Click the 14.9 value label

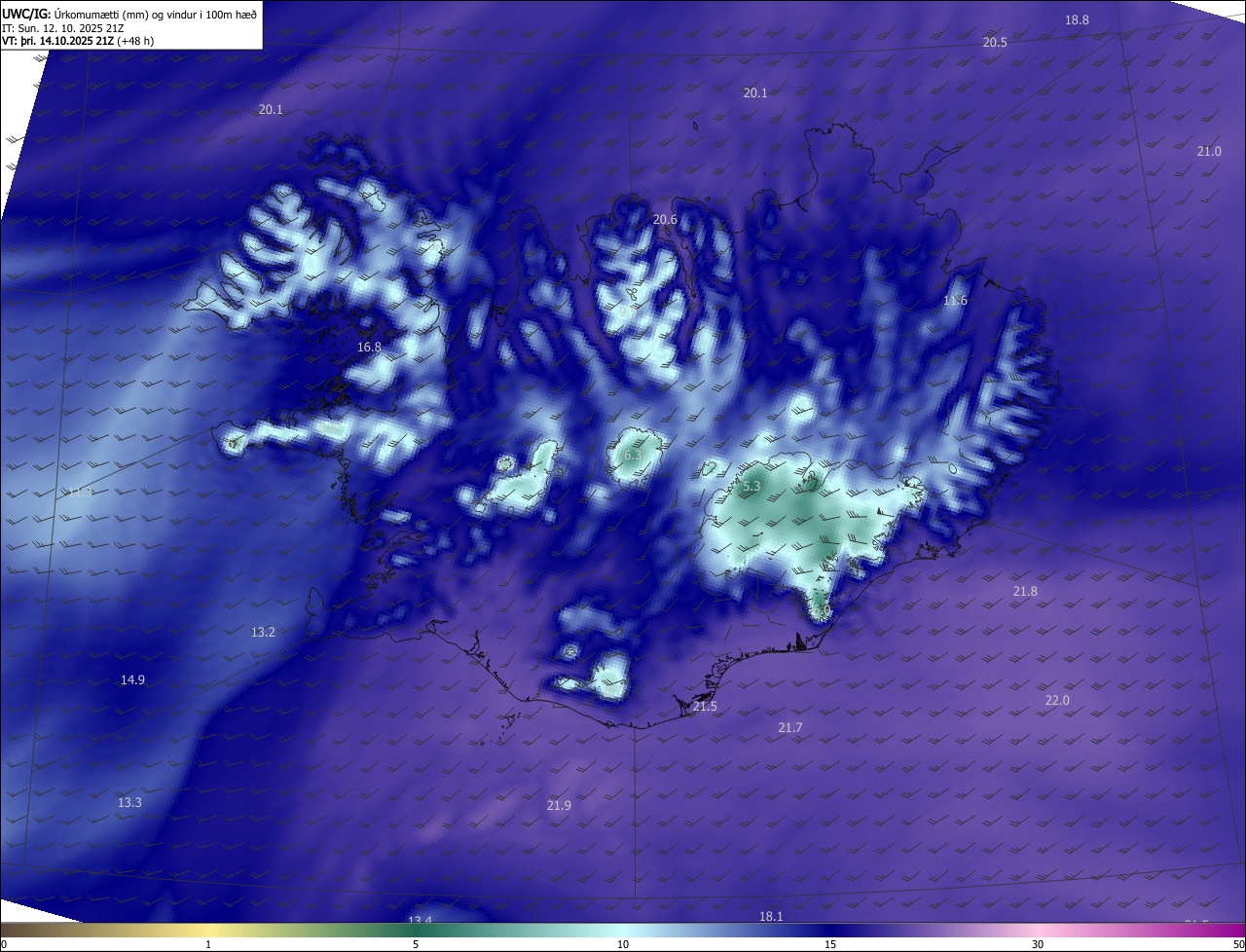132,680
